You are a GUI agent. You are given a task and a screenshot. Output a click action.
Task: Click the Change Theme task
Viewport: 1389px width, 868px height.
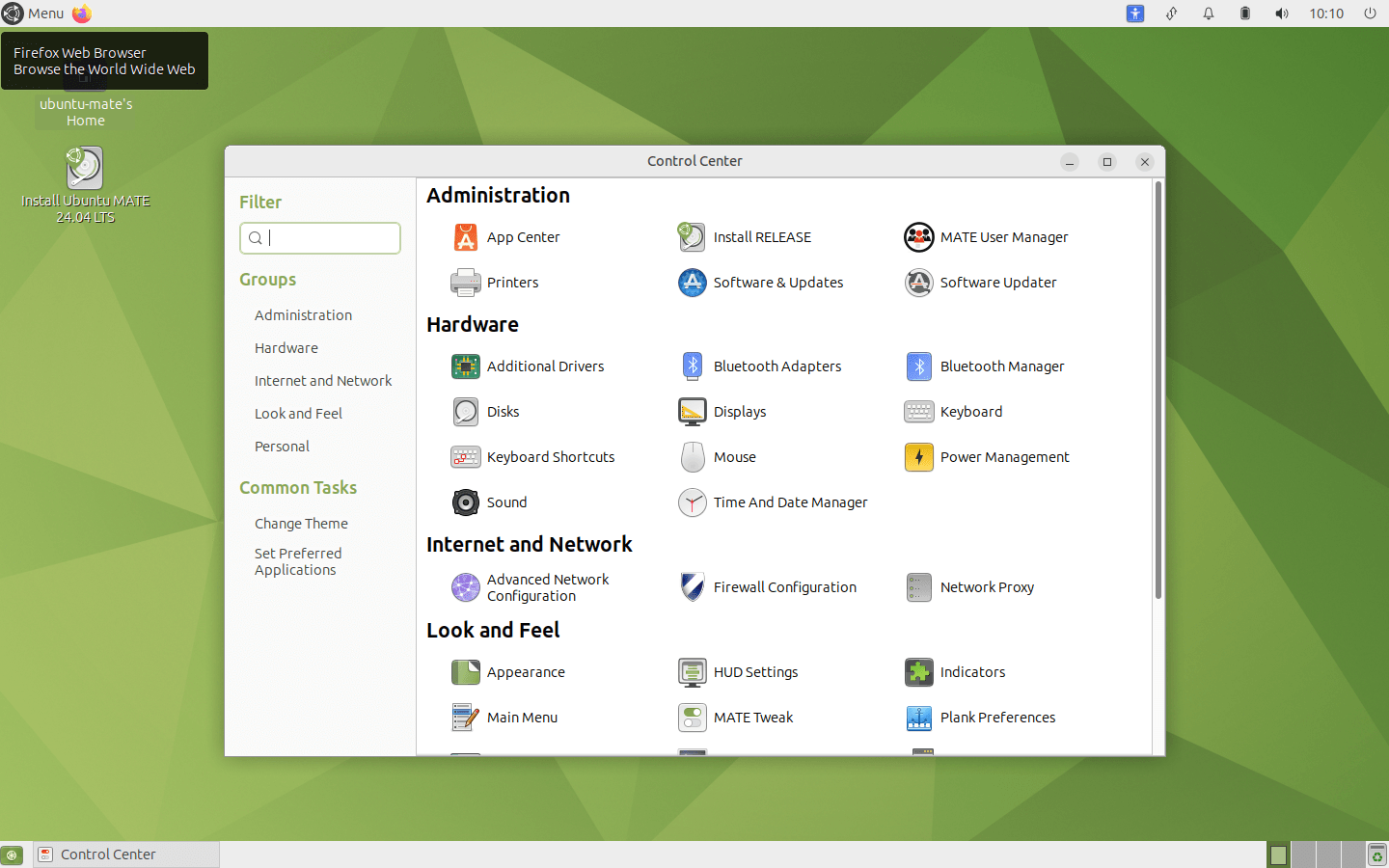[301, 523]
